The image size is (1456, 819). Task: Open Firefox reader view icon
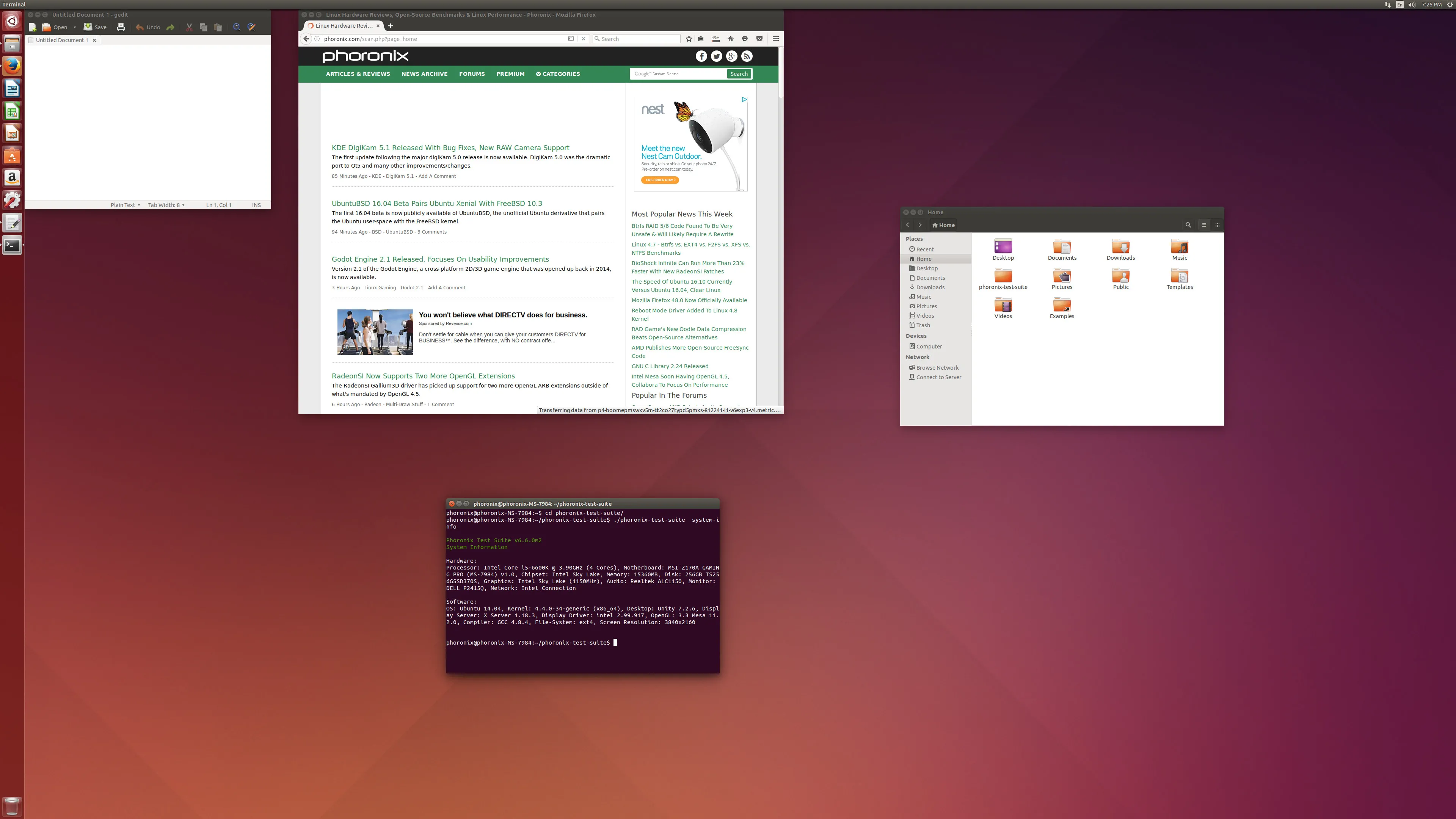coord(571,39)
